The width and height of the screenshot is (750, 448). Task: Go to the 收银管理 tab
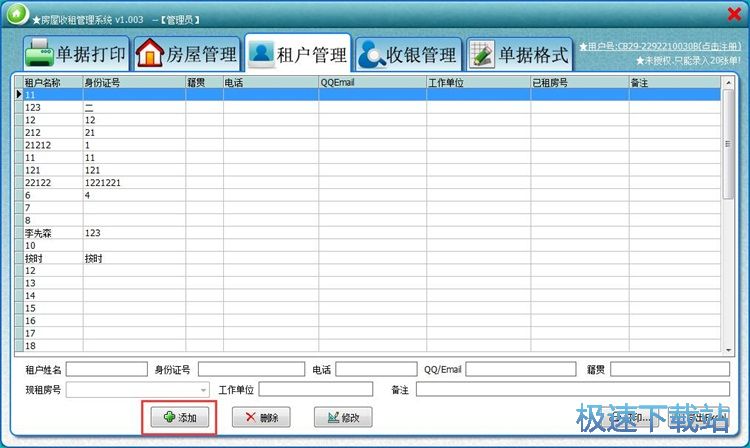tap(408, 54)
